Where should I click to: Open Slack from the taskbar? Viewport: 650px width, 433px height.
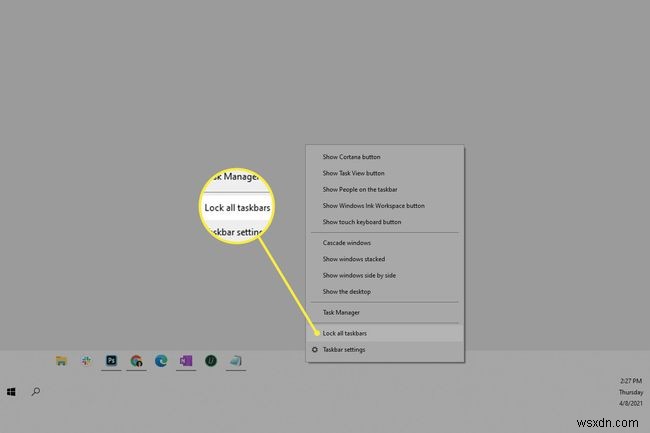[86, 361]
